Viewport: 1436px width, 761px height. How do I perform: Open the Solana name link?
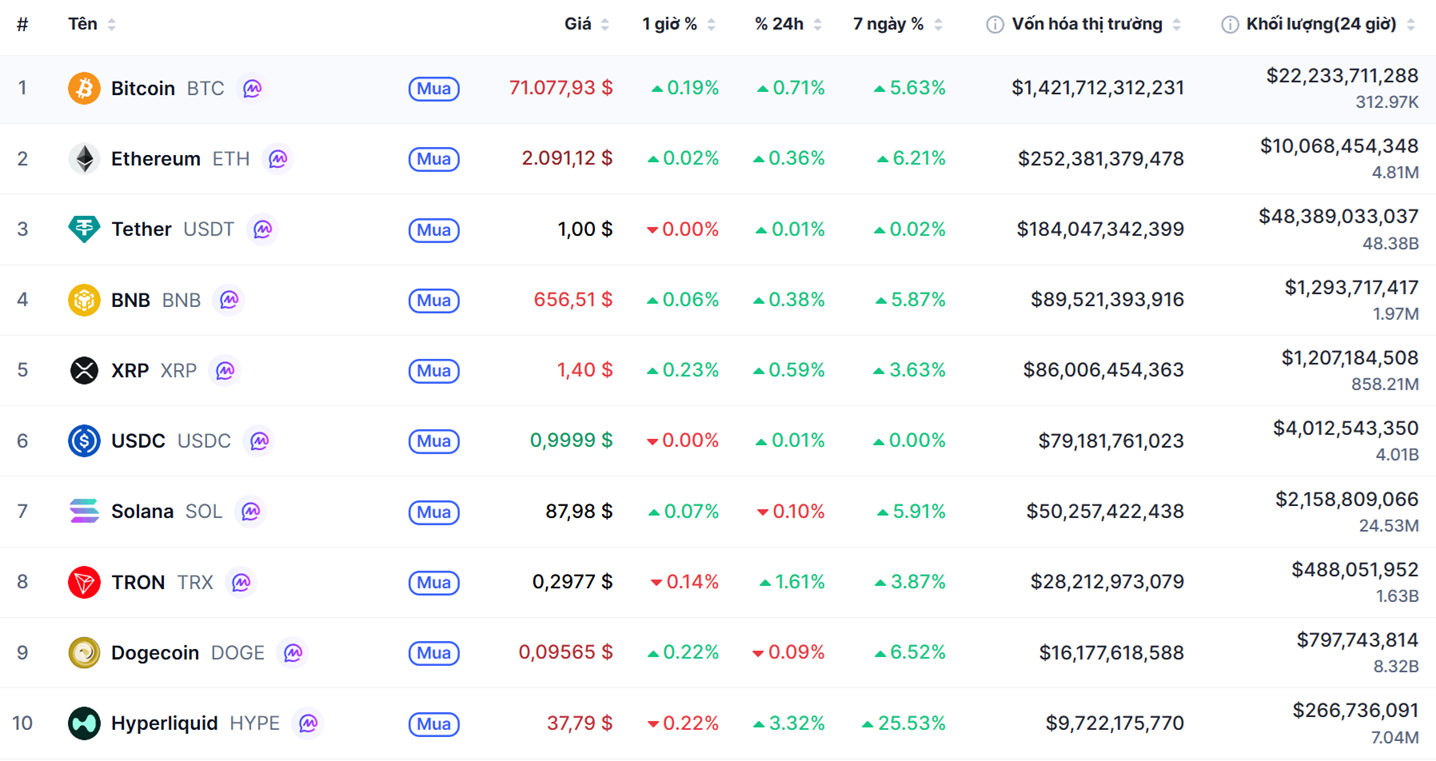tap(142, 511)
